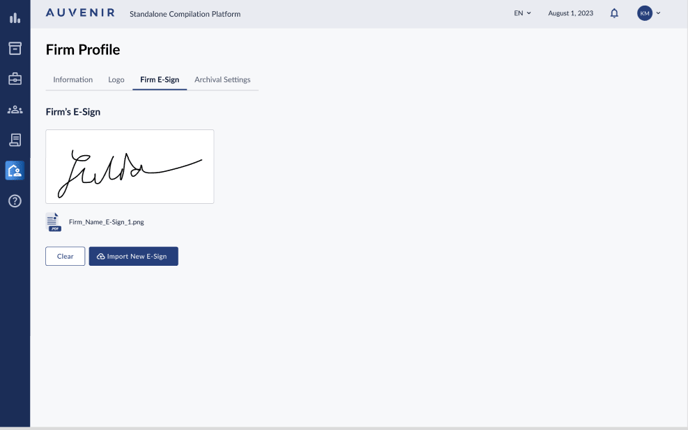Click the signature preview image

[x=130, y=167]
